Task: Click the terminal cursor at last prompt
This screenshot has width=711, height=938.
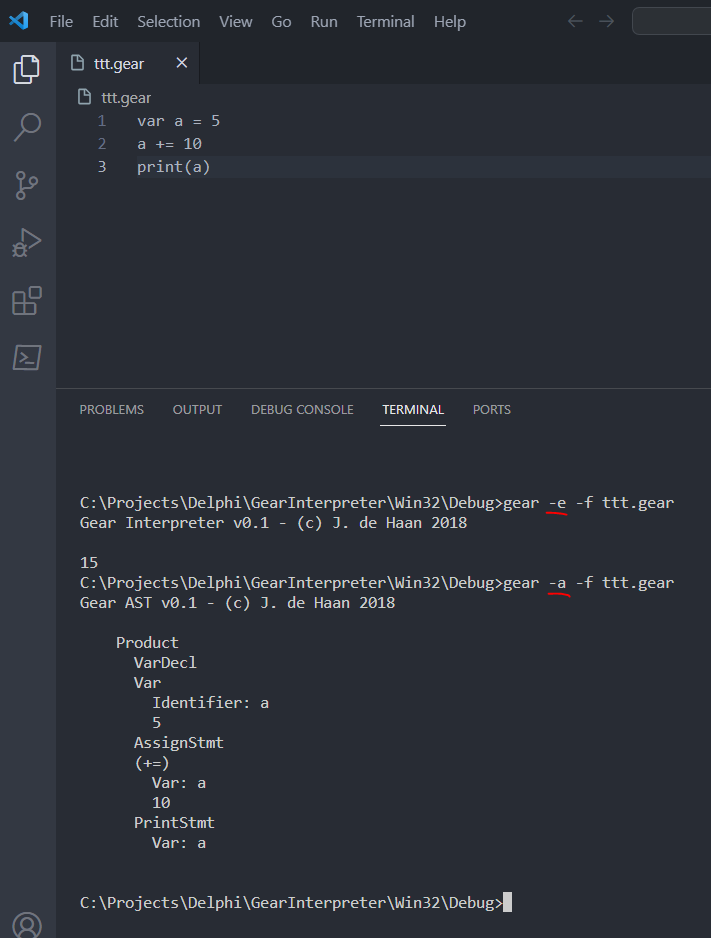Action: click(x=507, y=902)
